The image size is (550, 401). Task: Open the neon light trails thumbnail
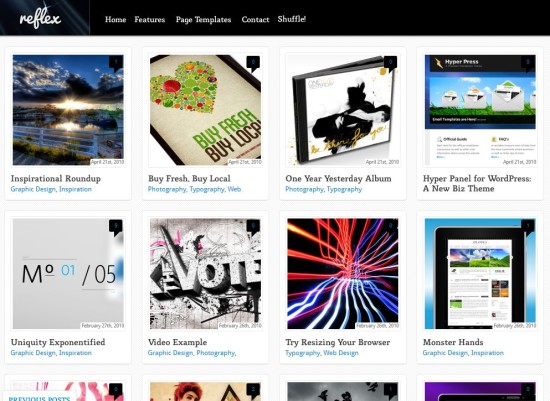[342, 274]
